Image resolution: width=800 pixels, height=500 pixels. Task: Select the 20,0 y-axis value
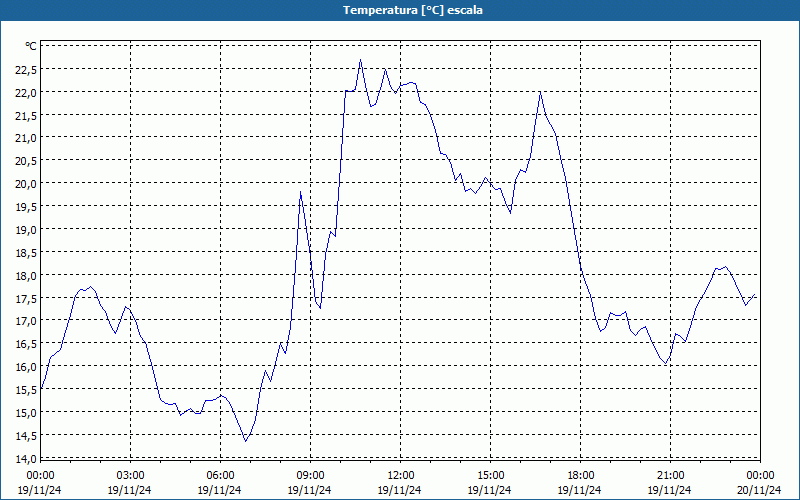26,184
